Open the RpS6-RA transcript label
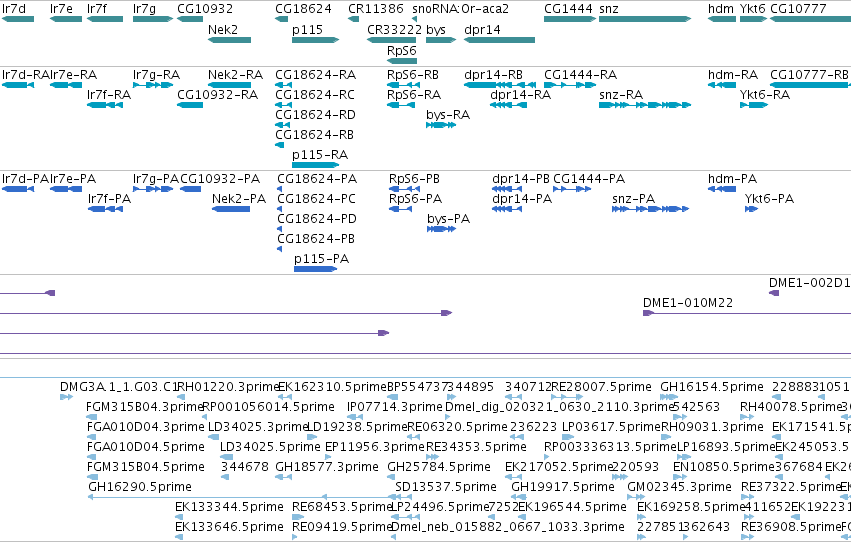851x542 pixels. (x=414, y=95)
